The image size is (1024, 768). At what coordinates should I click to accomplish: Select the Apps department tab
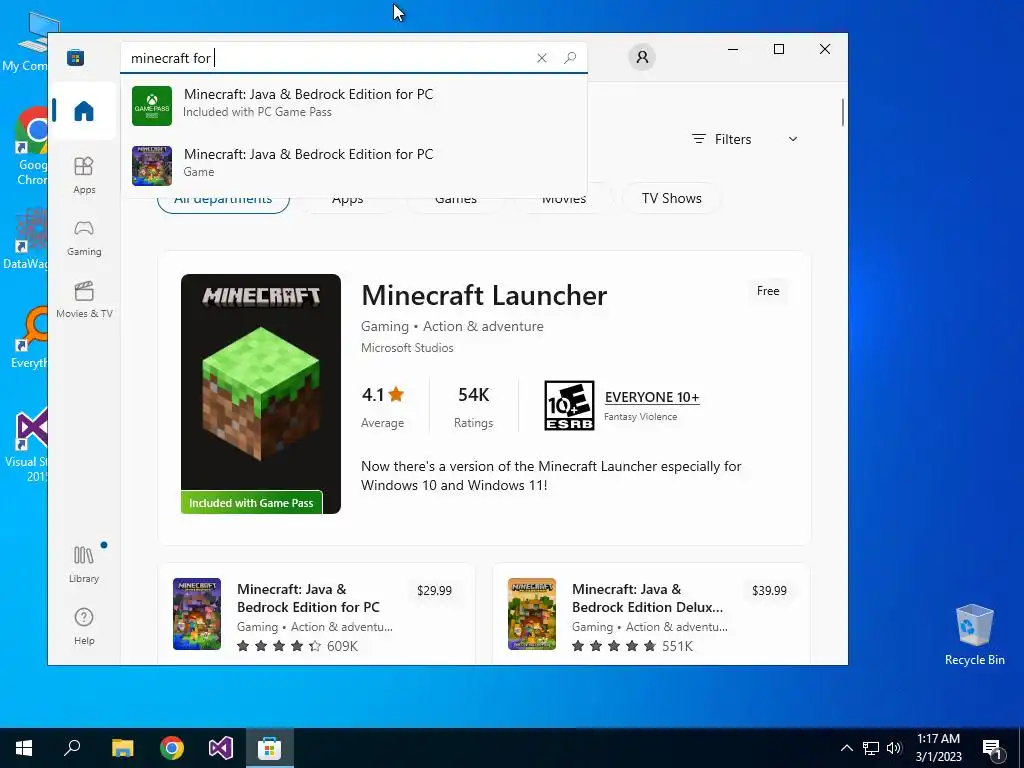click(347, 199)
